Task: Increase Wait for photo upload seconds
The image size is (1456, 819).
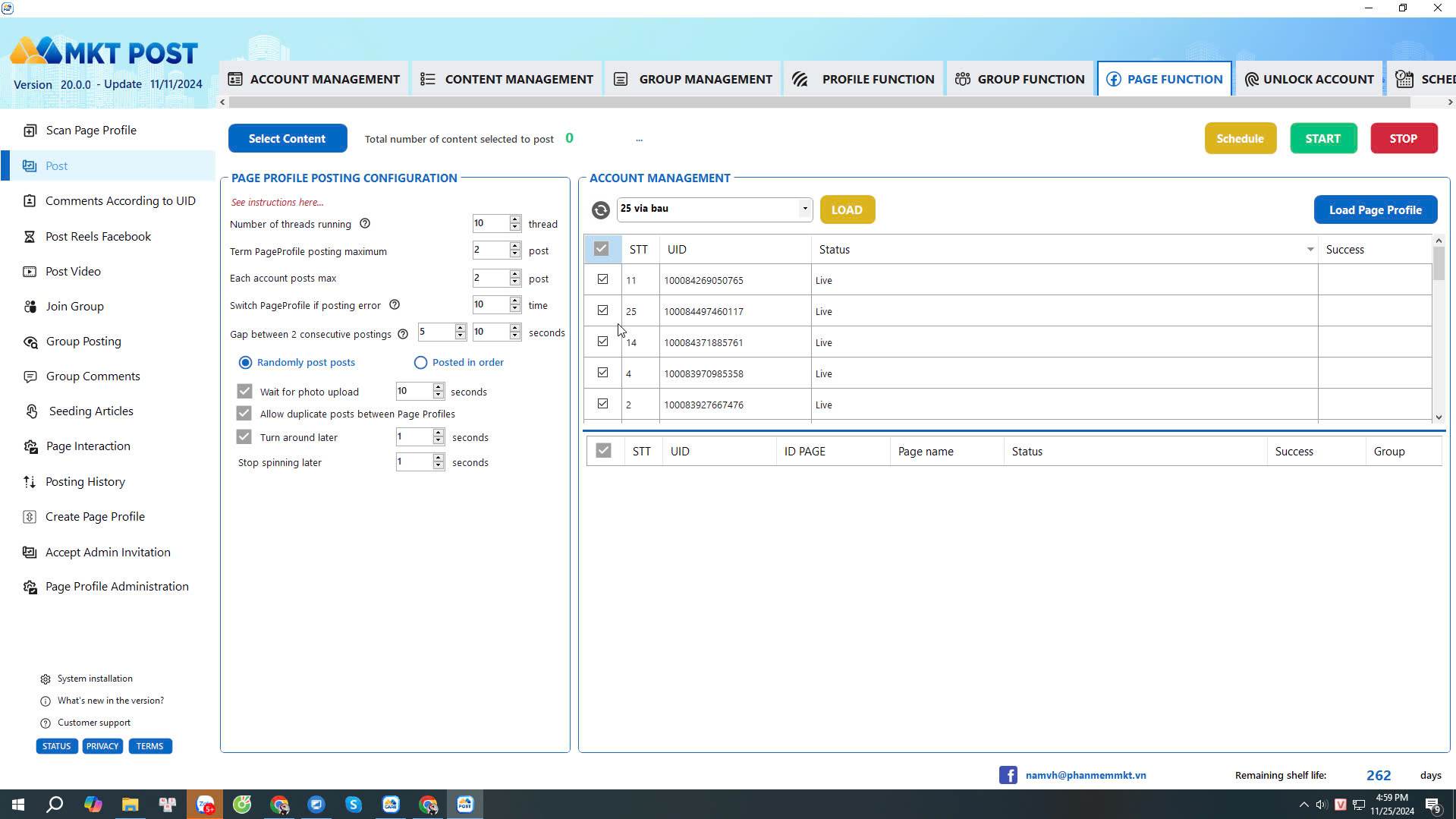Action: (439, 387)
